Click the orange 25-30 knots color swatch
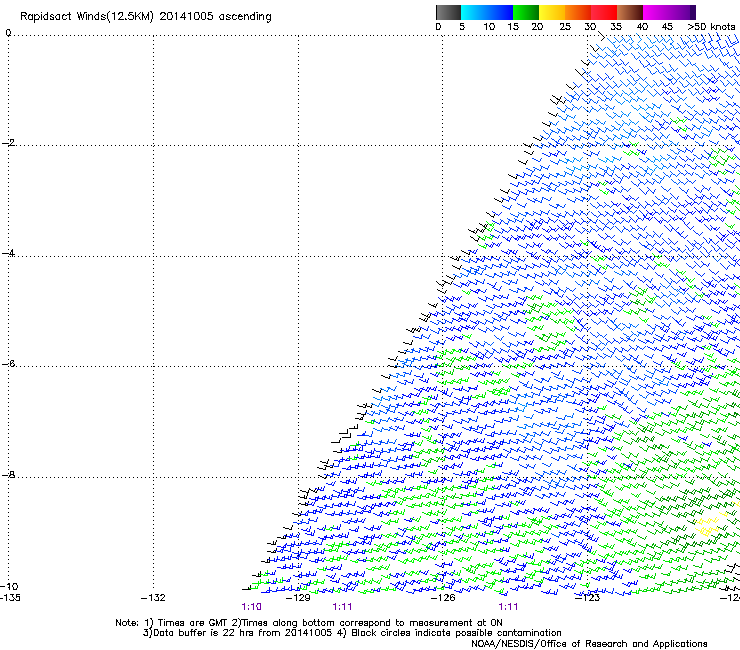 click(x=578, y=12)
